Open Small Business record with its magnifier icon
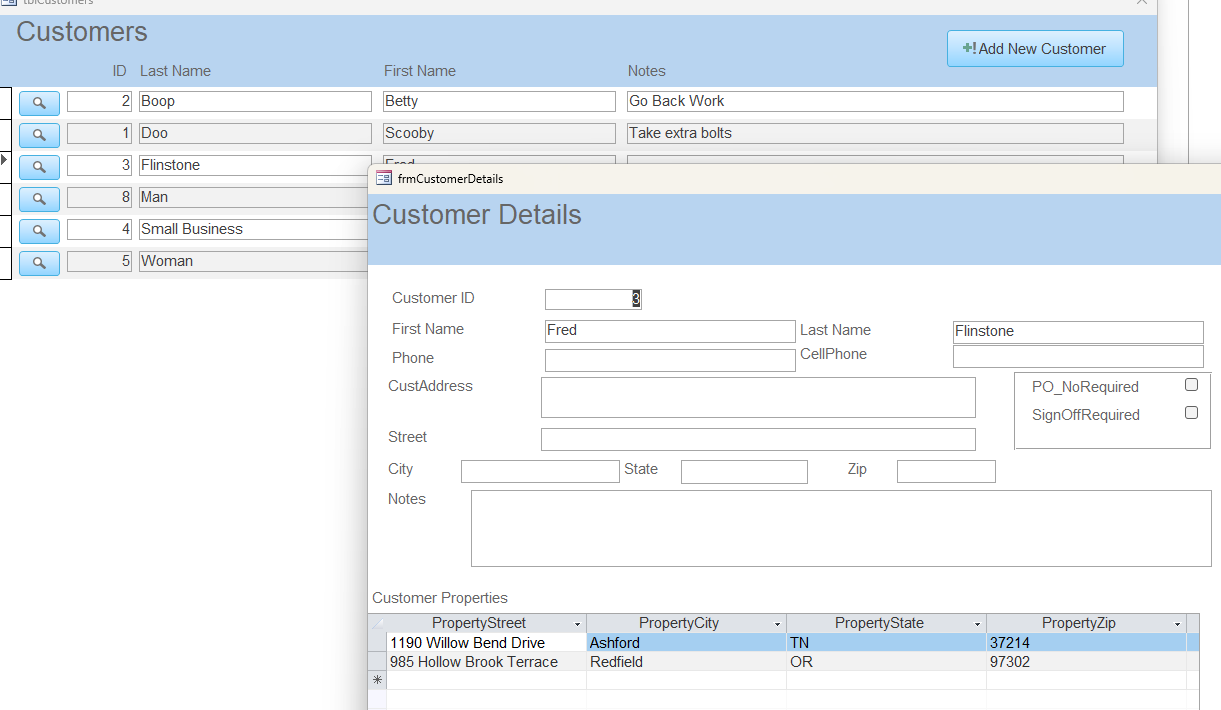 (39, 229)
